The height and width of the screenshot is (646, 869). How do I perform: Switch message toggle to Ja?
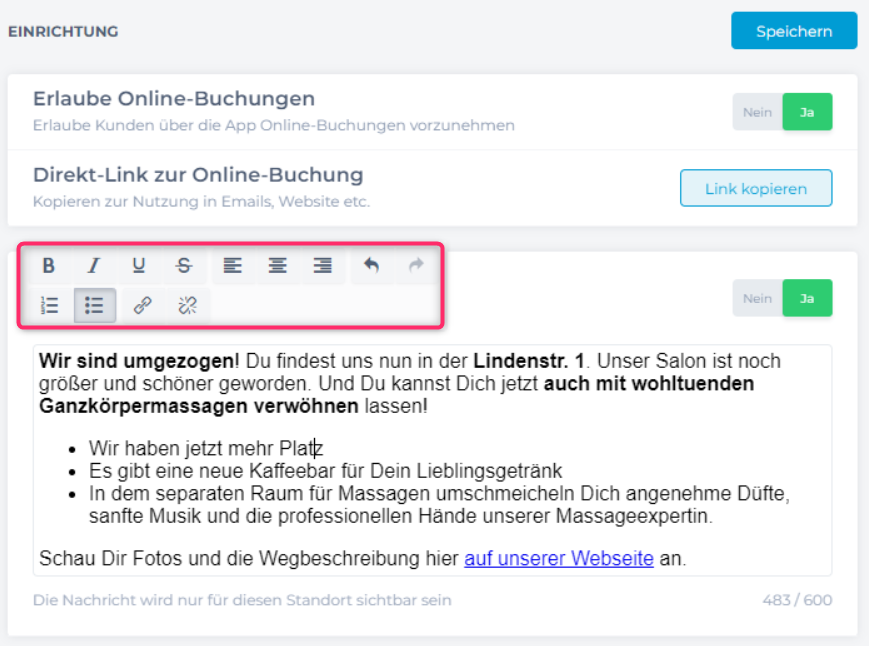[807, 298]
